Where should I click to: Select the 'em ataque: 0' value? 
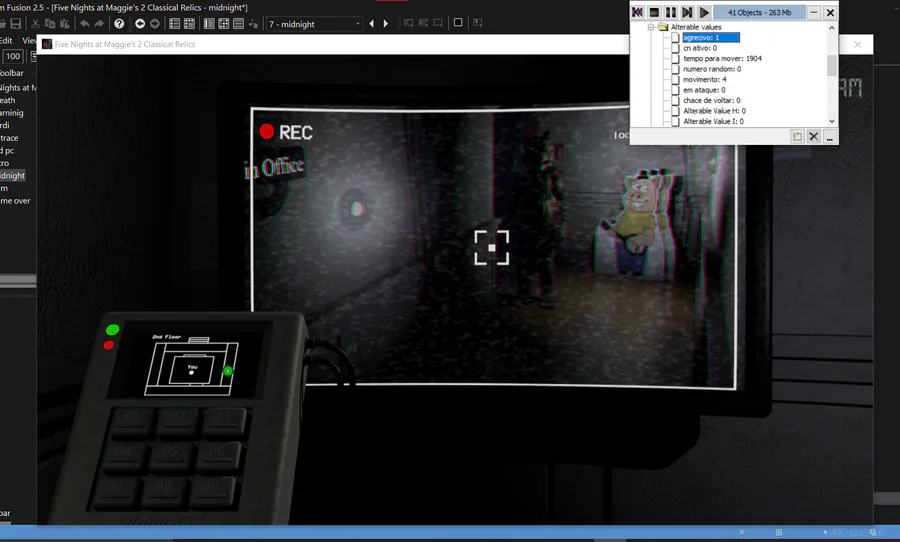pyautogui.click(x=704, y=90)
